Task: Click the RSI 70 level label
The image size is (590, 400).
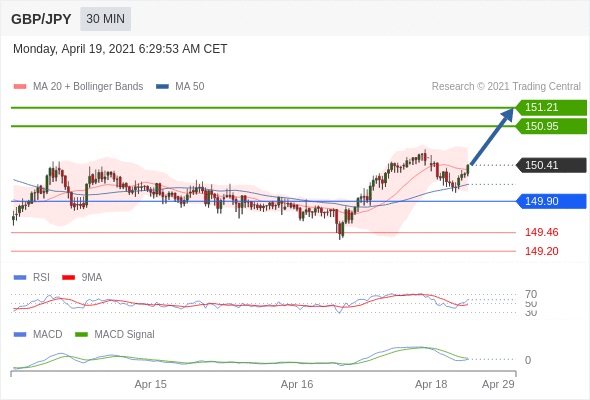Action: tap(531, 294)
